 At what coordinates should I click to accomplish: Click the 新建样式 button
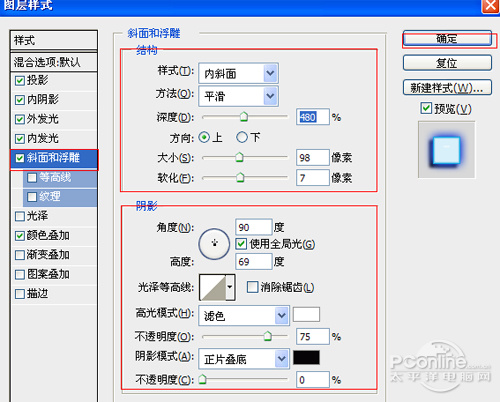point(447,88)
